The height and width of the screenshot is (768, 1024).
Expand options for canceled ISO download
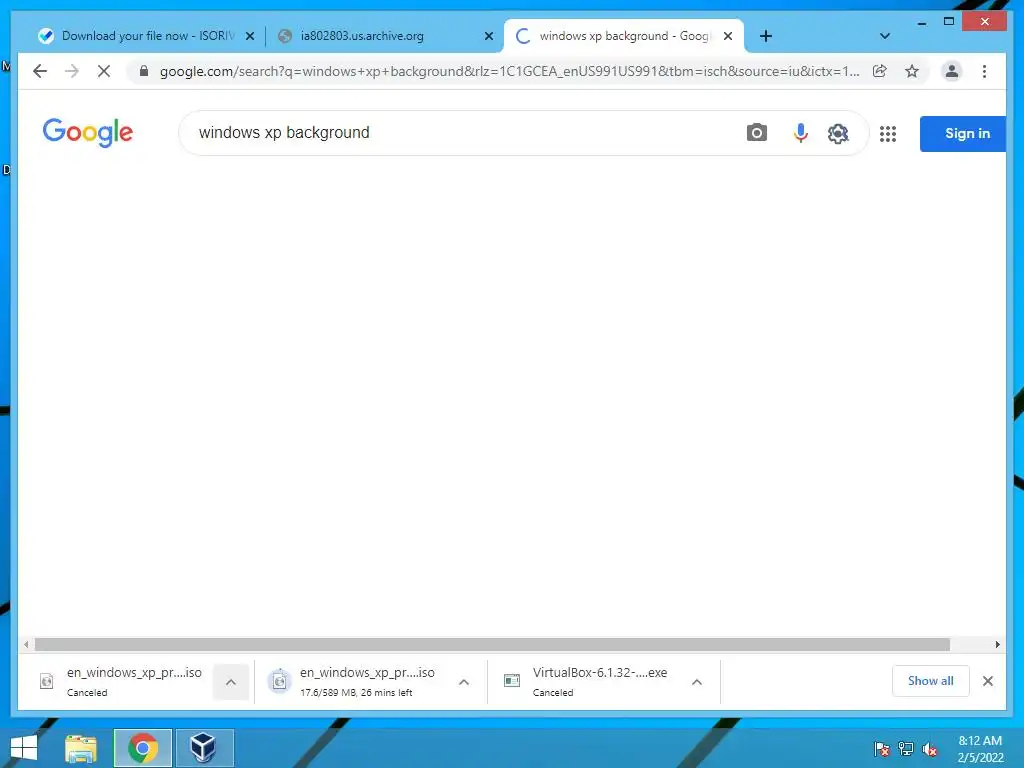tap(231, 682)
